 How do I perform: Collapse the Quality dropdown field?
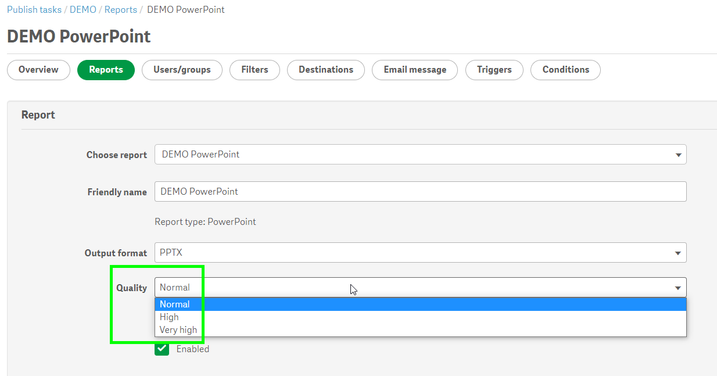click(x=420, y=288)
